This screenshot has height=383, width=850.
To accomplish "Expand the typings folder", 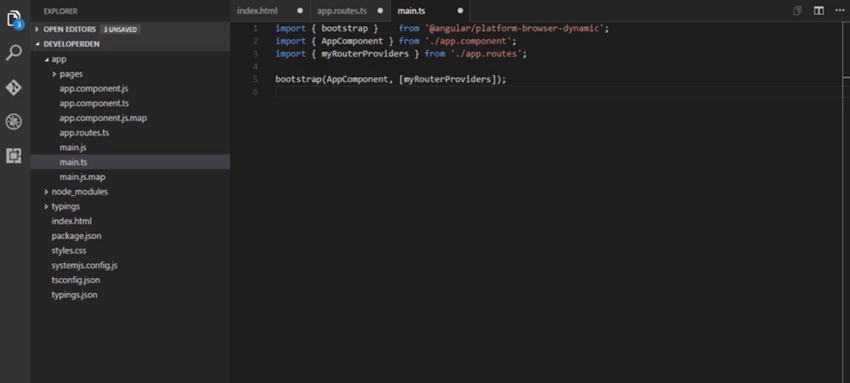I will click(66, 206).
